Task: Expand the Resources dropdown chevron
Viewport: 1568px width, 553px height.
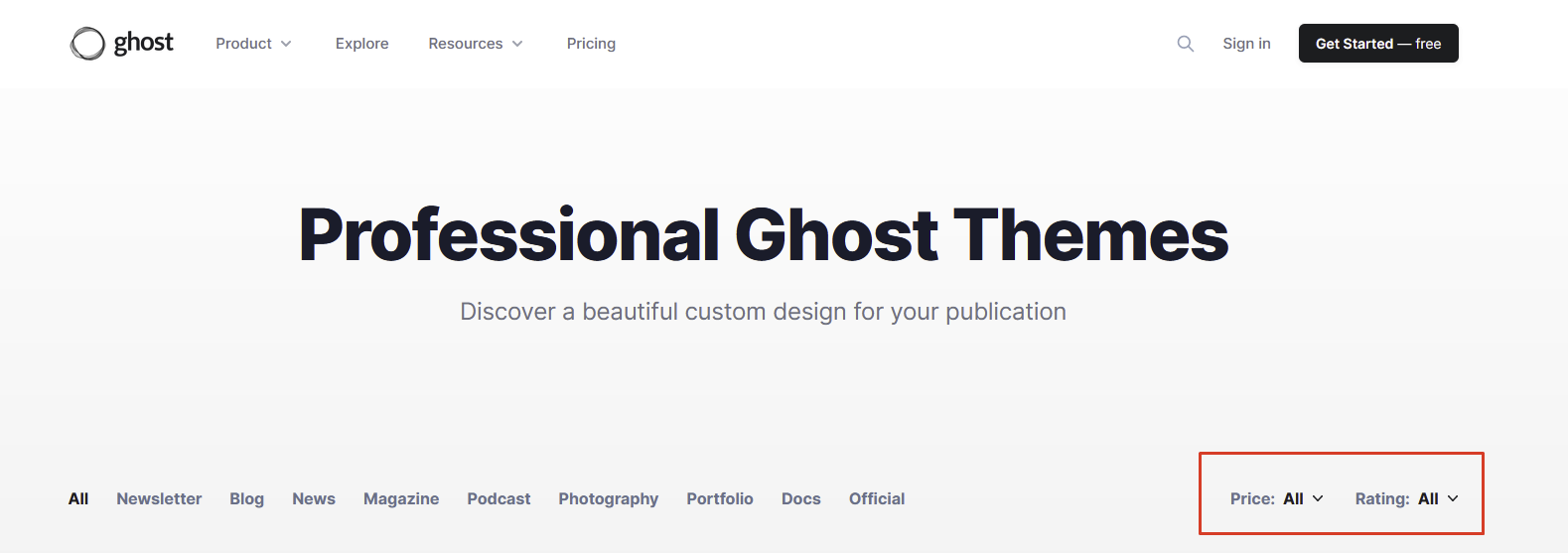Action: pos(517,44)
